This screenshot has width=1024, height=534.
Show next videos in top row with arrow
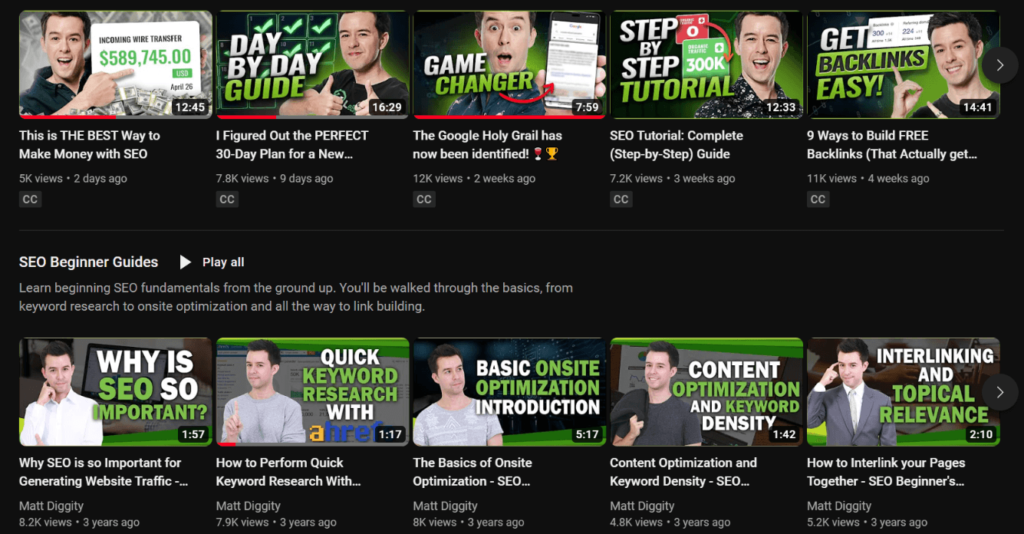[1000, 65]
